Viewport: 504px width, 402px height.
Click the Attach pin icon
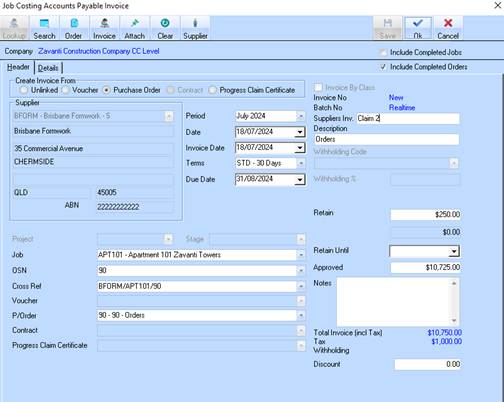click(x=135, y=23)
